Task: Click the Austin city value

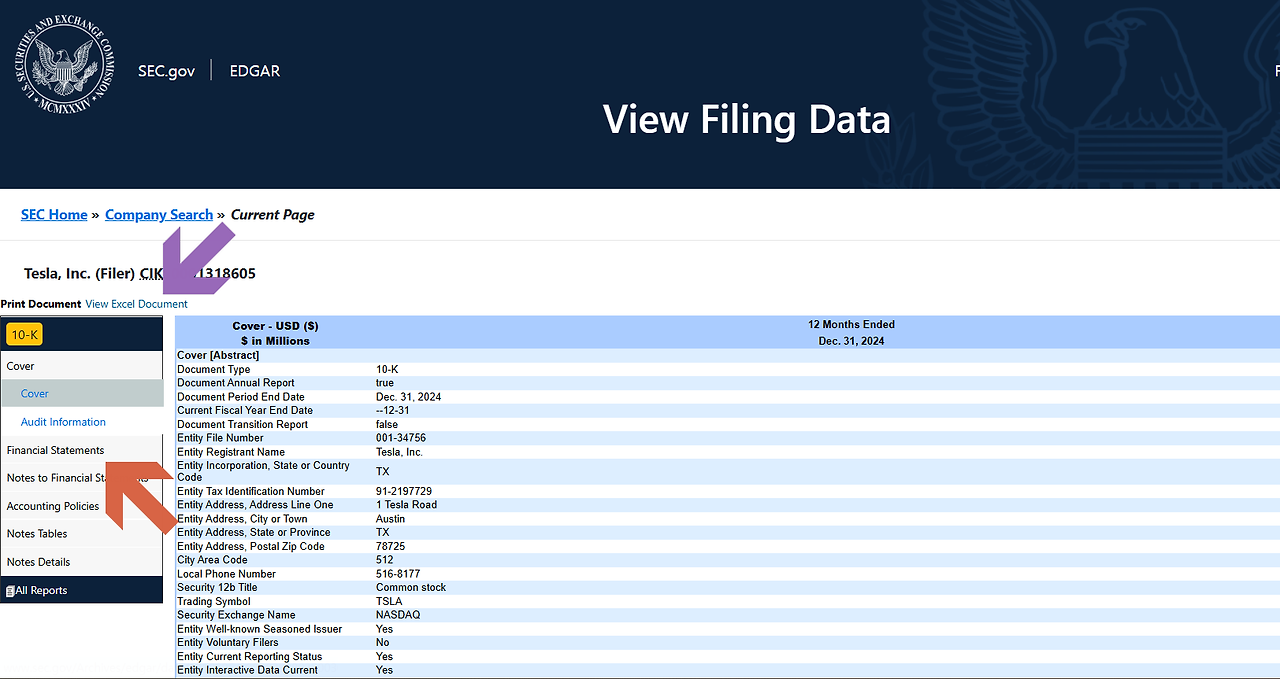Action: click(391, 519)
